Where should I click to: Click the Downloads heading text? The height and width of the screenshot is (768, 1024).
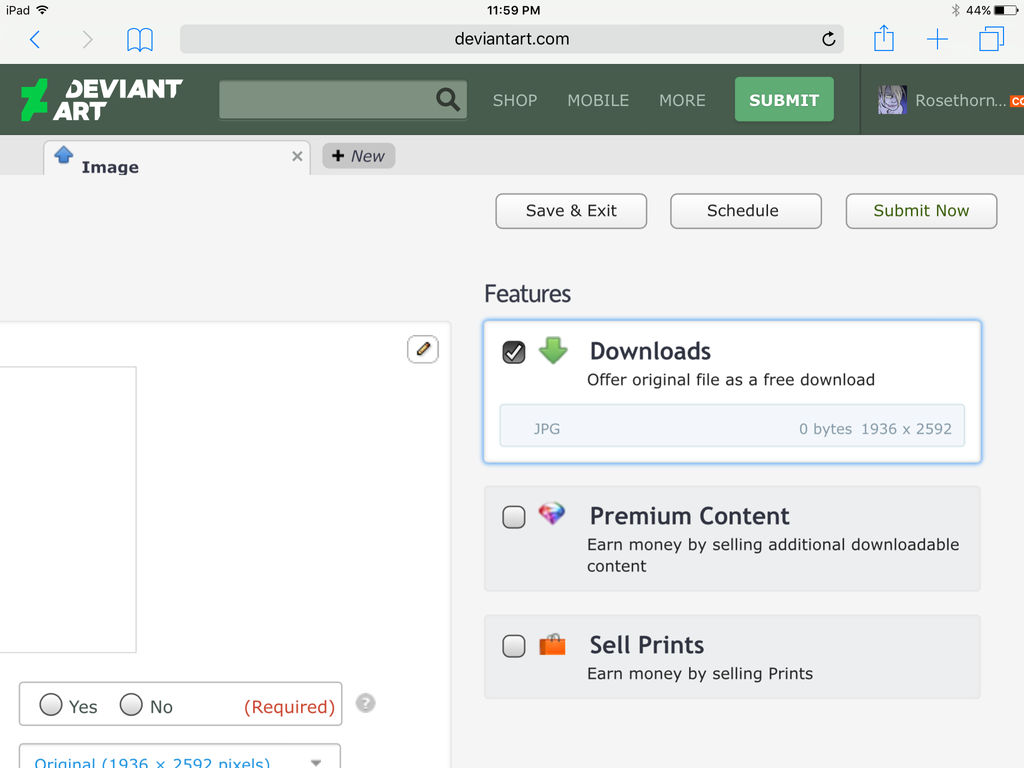coord(650,351)
